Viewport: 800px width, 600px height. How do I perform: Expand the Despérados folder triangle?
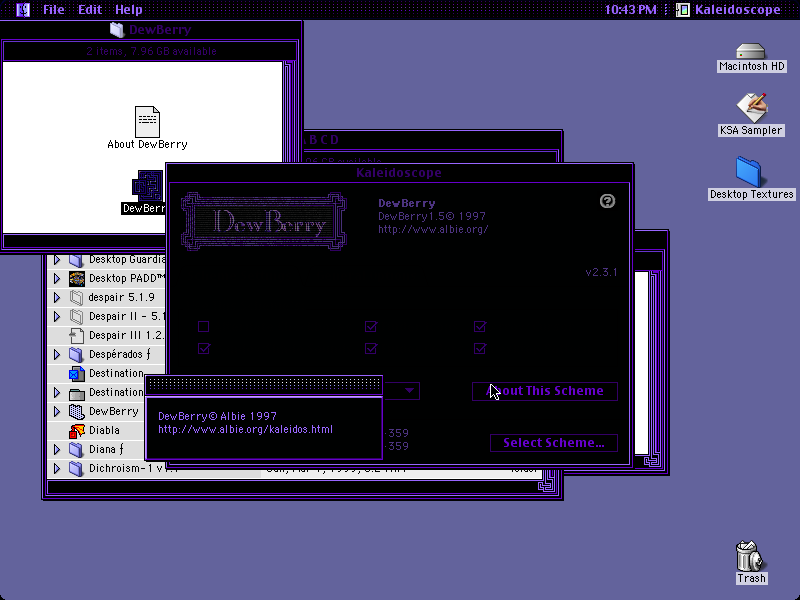coord(57,354)
